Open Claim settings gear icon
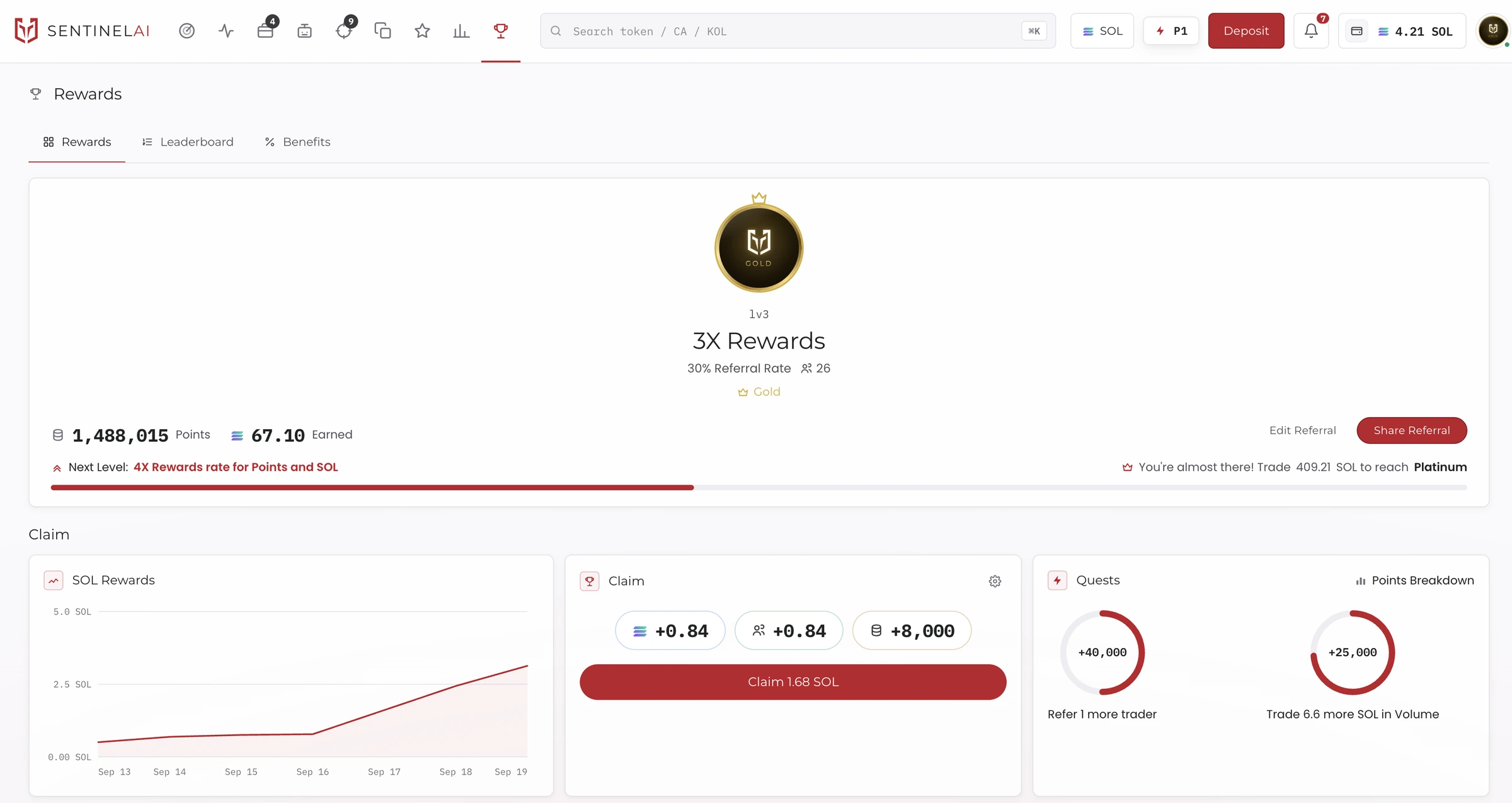The height and width of the screenshot is (803, 1512). point(995,581)
